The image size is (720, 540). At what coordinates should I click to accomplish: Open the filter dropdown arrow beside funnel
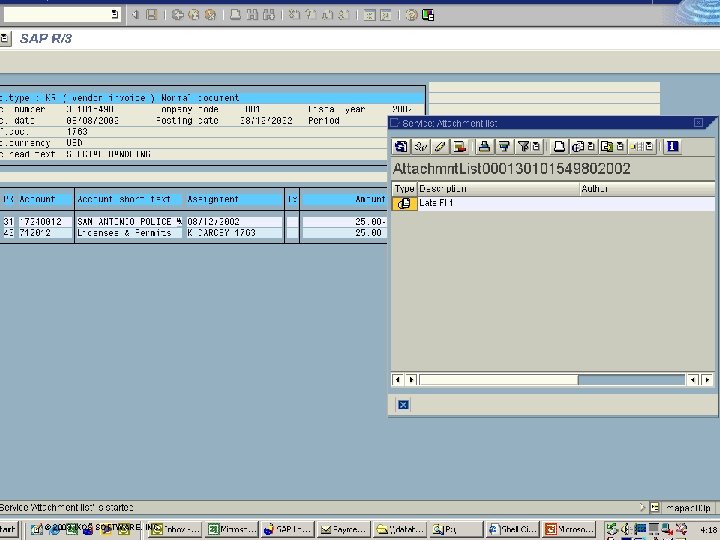tap(536, 146)
